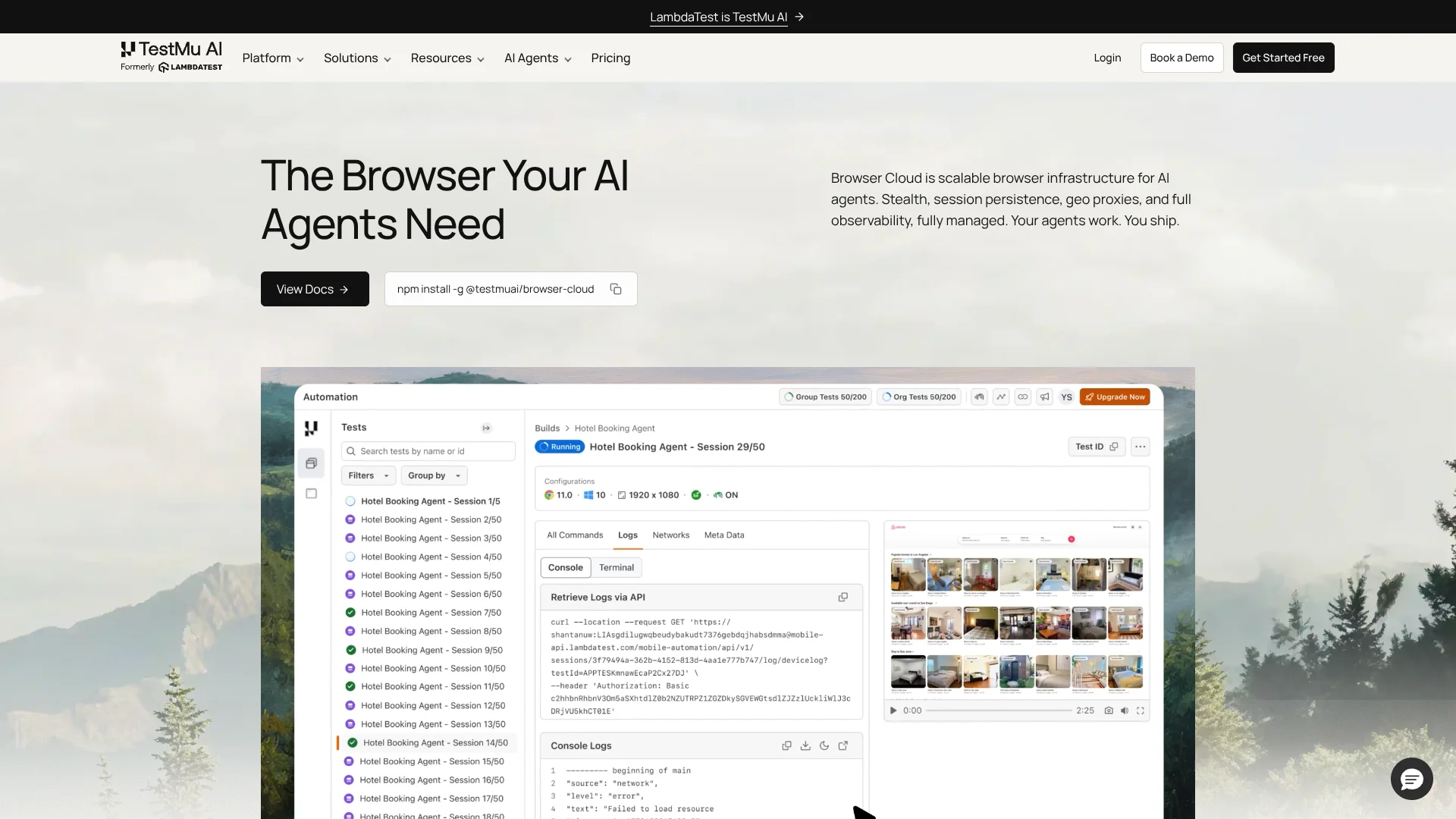Viewport: 1456px width, 819px height.
Task: Switch to Console view
Action: click(565, 567)
